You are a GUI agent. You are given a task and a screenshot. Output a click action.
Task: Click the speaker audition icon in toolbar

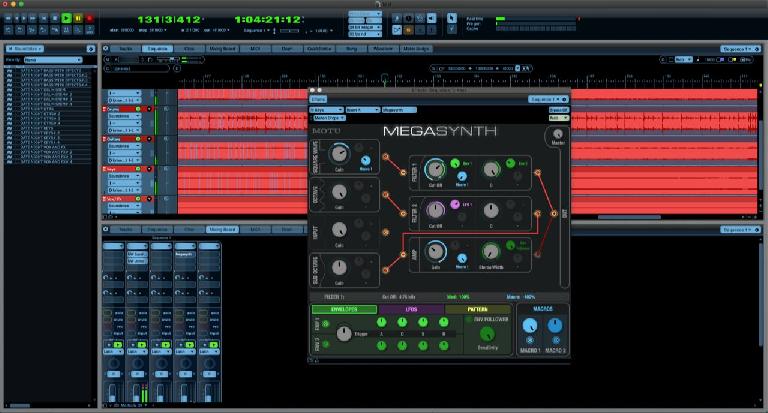pyautogui.click(x=431, y=18)
